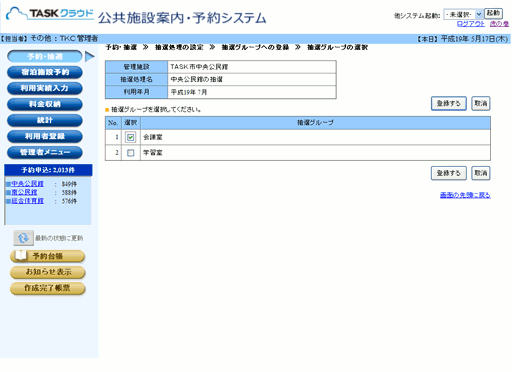Click the No. column header
Image resolution: width=512 pixels, height=372 pixels.
click(113, 123)
